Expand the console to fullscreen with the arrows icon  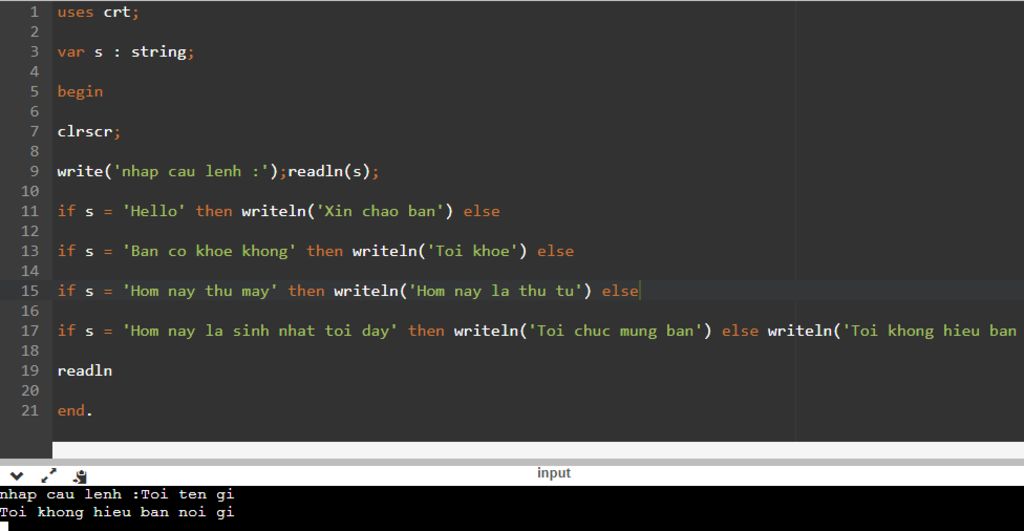coord(49,476)
